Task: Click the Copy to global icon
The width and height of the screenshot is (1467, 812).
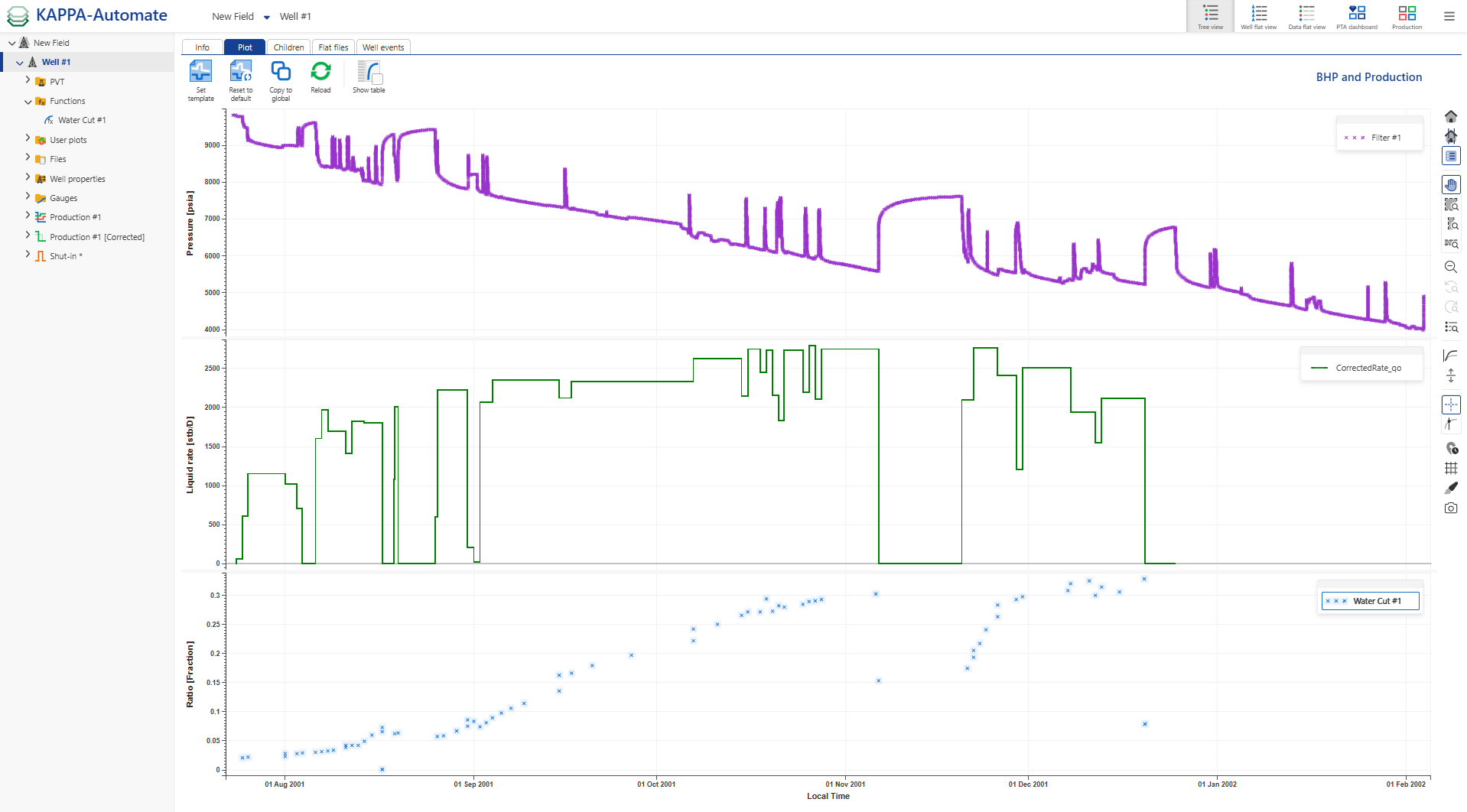Action: coord(281,73)
